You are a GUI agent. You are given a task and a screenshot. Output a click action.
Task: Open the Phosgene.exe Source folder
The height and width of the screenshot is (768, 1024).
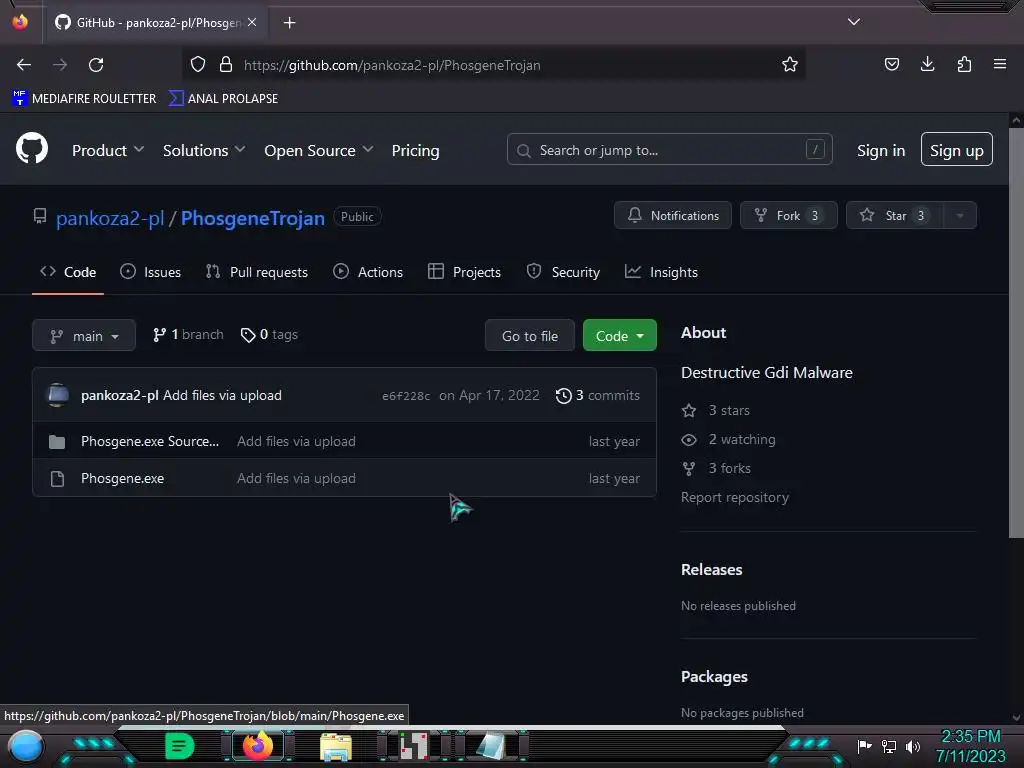[150, 441]
